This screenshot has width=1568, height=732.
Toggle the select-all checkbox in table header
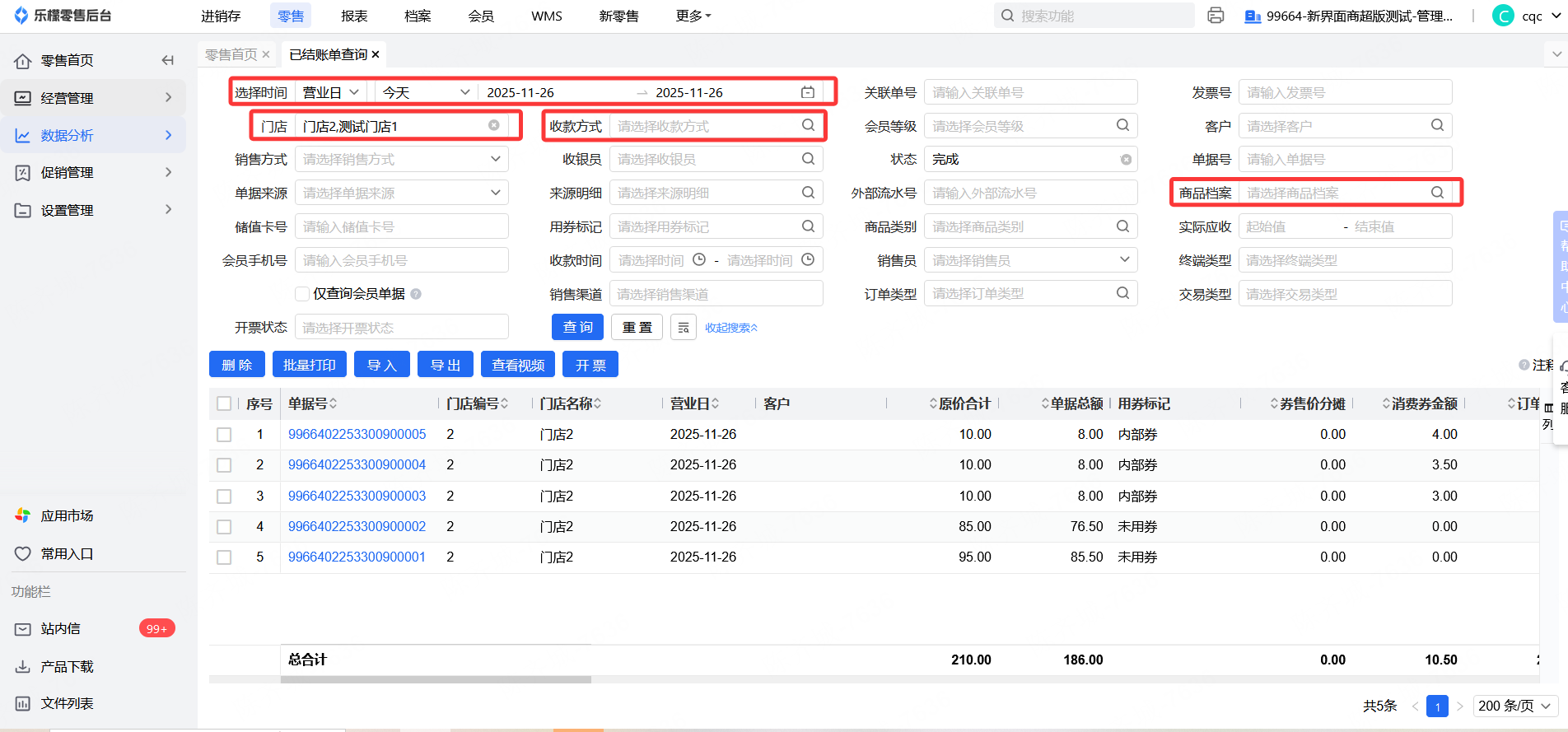pyautogui.click(x=224, y=403)
